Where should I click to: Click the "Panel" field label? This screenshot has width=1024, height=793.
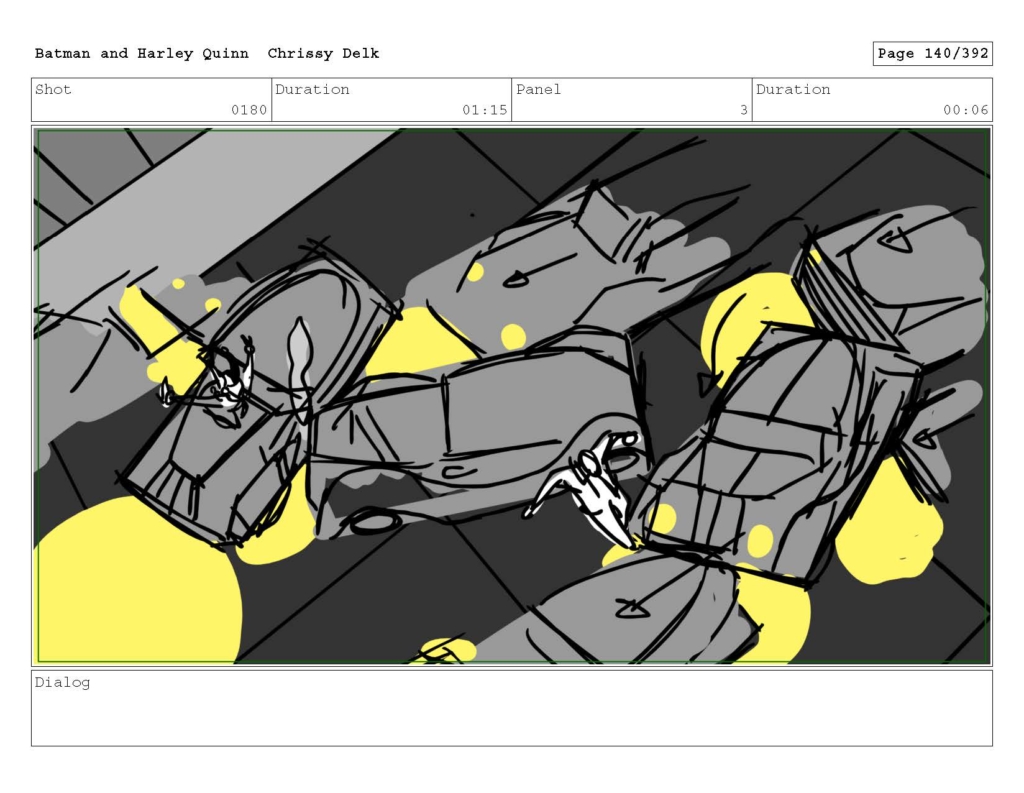click(x=538, y=89)
